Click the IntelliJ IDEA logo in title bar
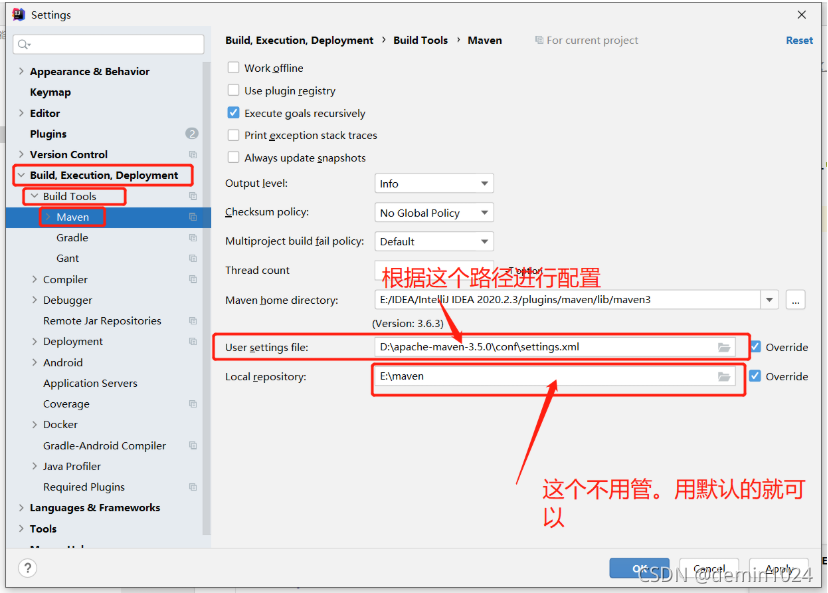Image resolution: width=828 pixels, height=593 pixels. 19,15
